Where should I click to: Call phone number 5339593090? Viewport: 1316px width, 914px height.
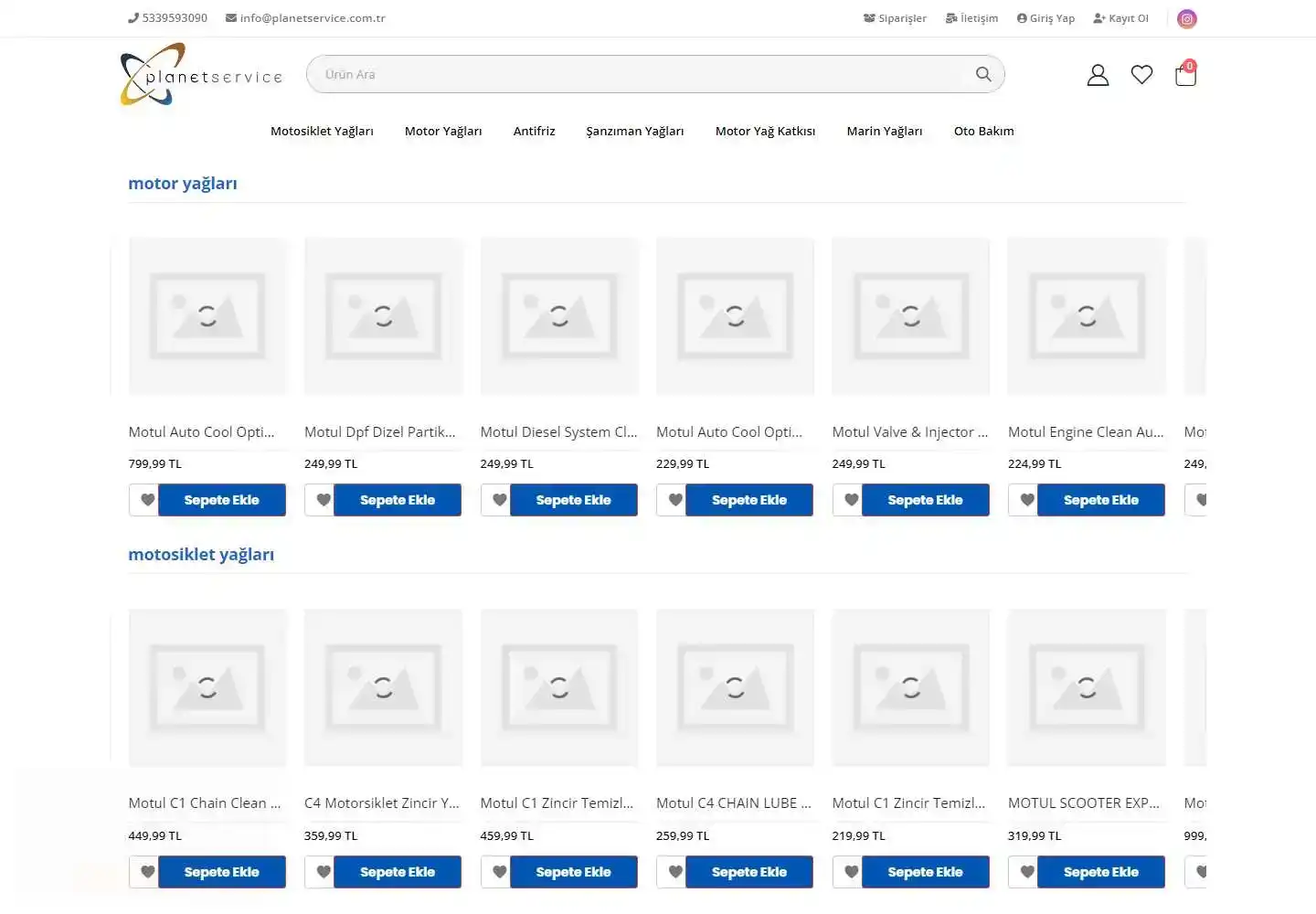(168, 18)
